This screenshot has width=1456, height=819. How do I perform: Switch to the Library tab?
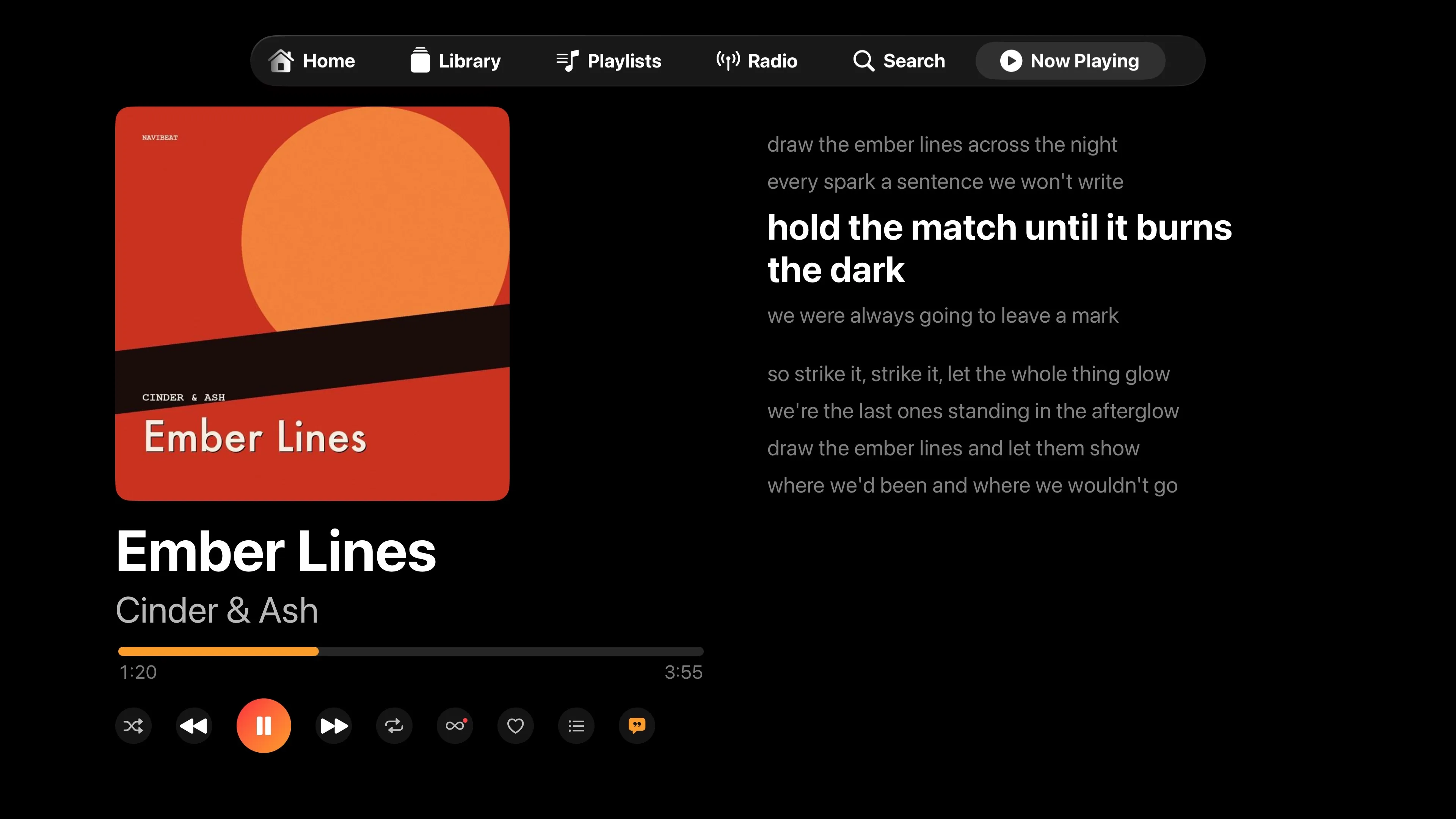[455, 61]
